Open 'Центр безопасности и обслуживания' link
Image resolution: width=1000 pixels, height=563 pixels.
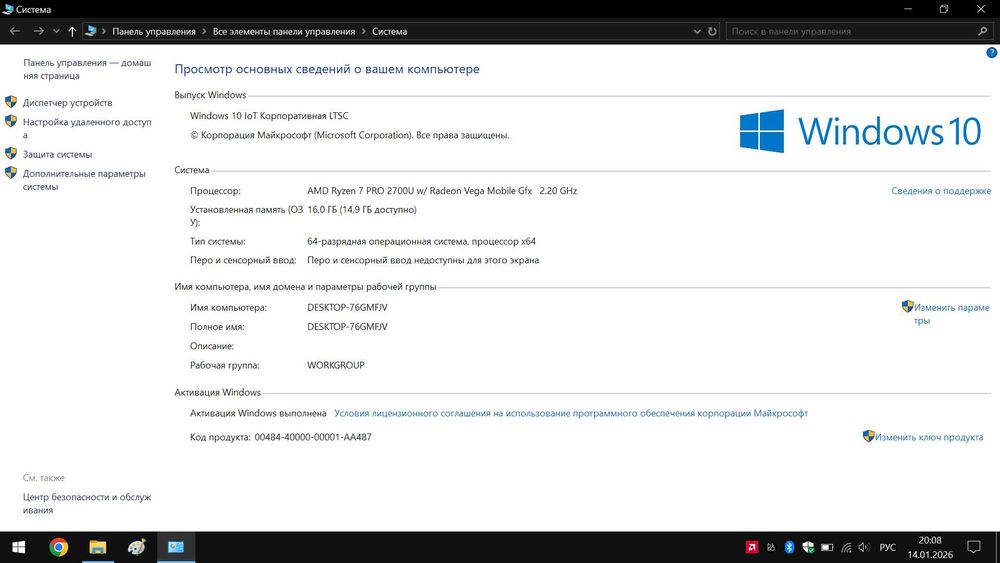pyautogui.click(x=87, y=504)
